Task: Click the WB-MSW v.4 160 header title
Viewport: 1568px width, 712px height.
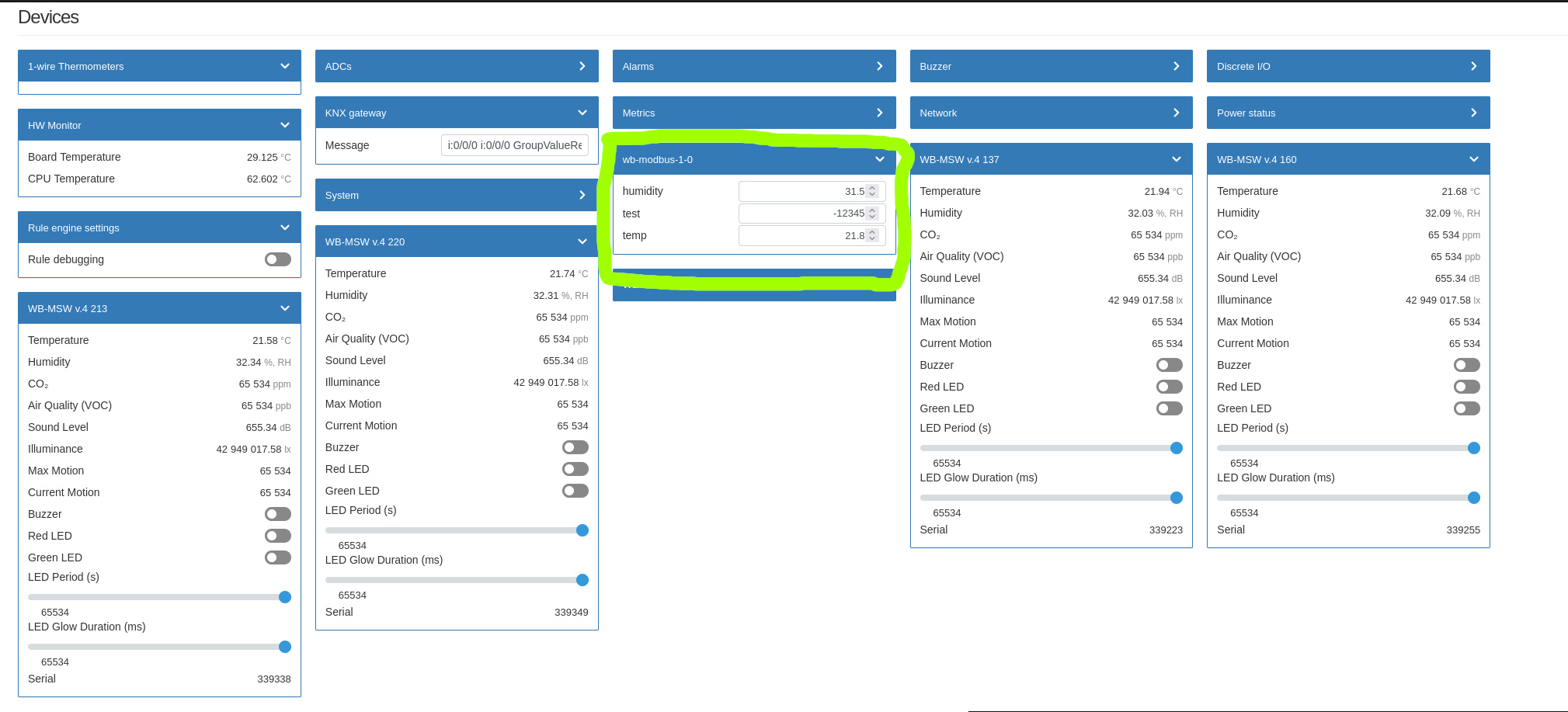Action: pos(1256,160)
